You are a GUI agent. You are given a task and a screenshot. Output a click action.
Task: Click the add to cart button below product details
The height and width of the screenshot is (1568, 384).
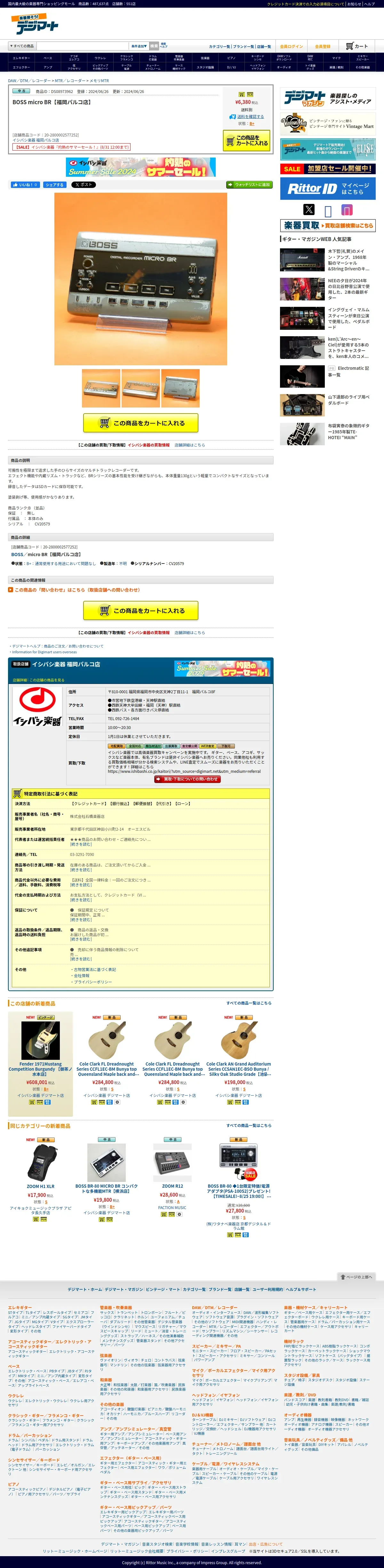(141, 610)
